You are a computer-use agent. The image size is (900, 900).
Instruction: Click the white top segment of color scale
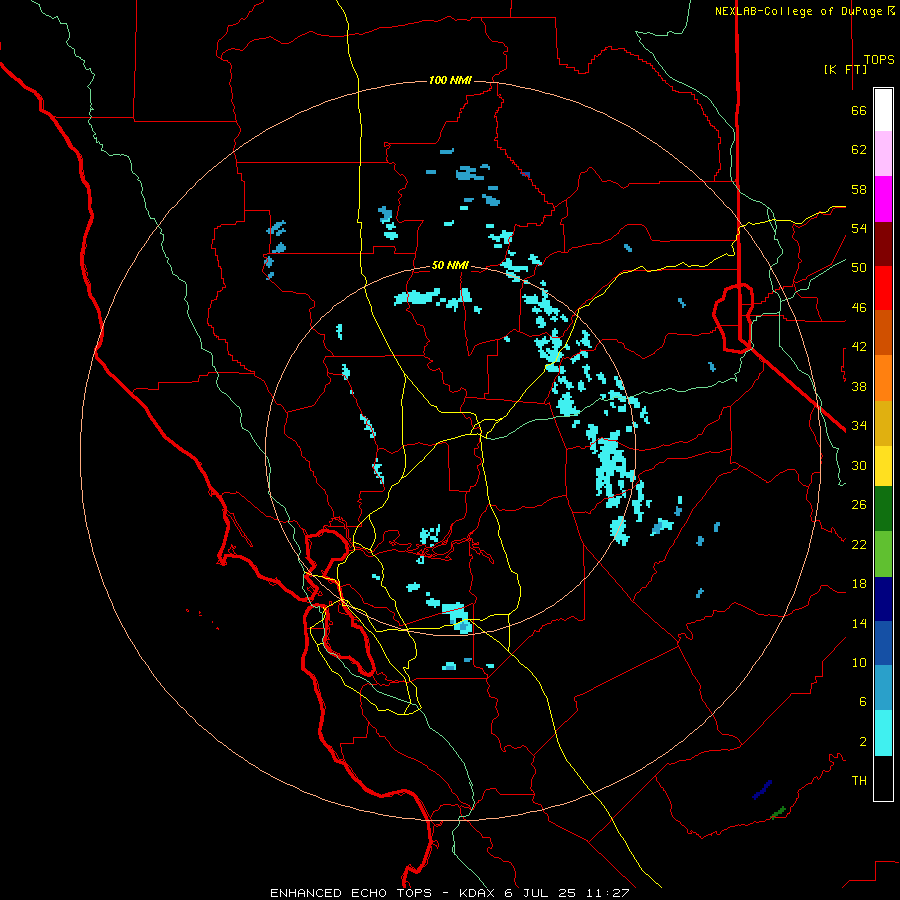coord(883,110)
